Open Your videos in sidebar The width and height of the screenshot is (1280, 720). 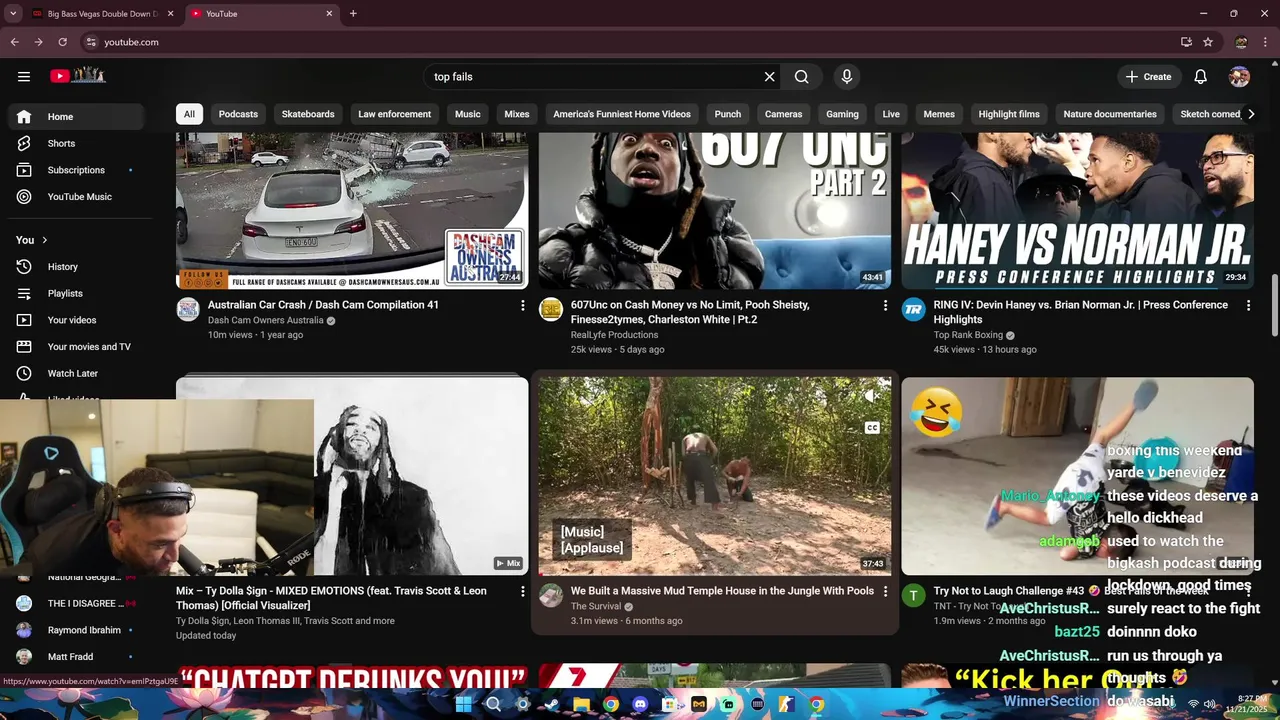(76, 320)
